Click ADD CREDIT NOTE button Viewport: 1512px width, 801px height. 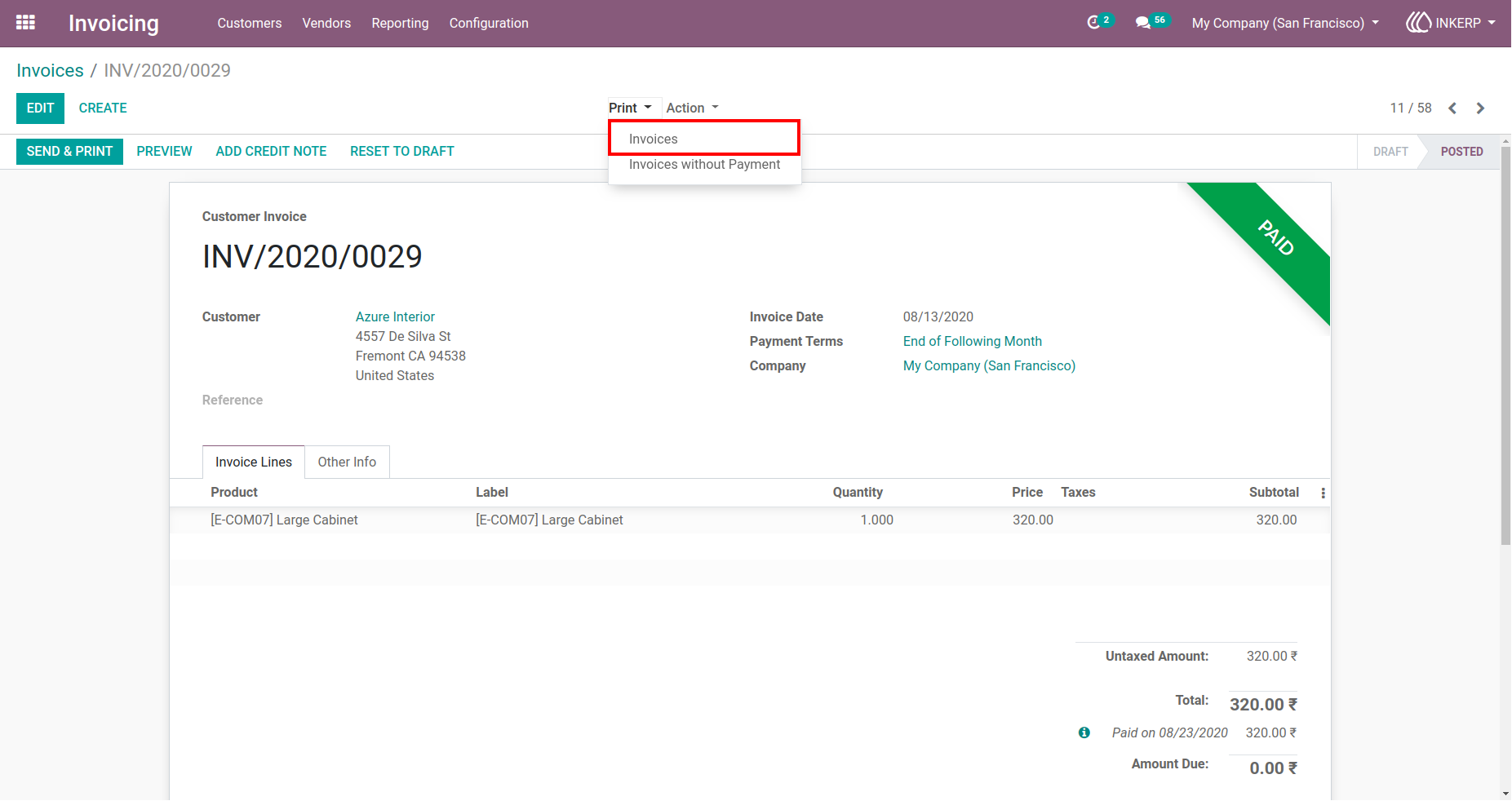(271, 151)
